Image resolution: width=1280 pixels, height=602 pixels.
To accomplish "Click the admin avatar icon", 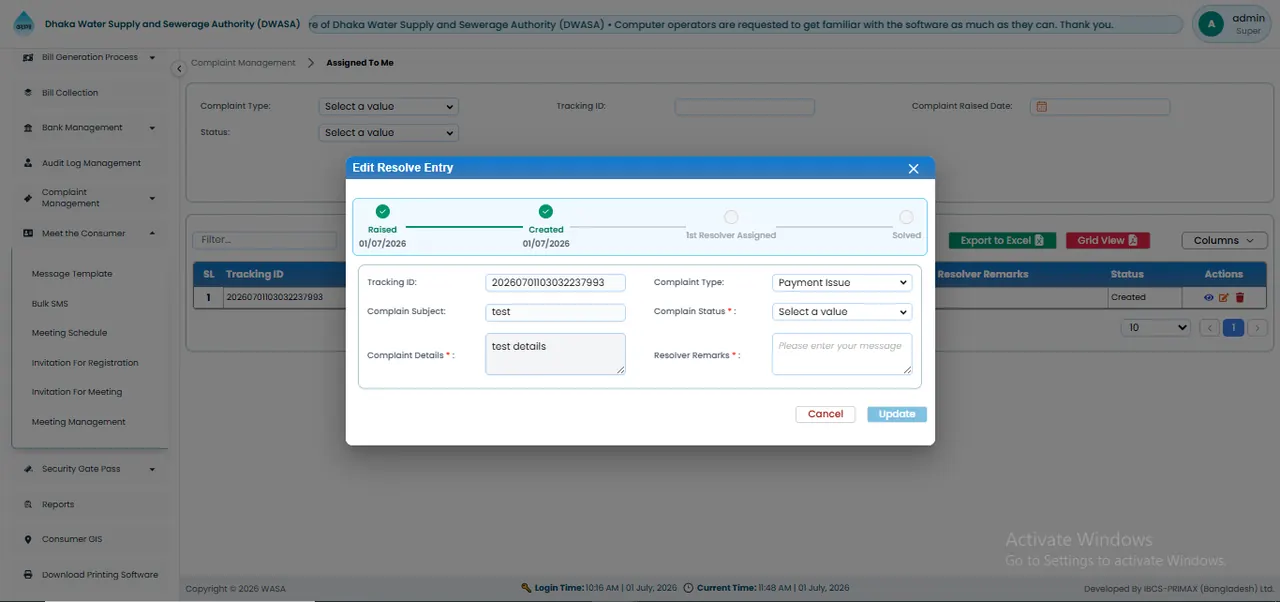I will pyautogui.click(x=1211, y=24).
